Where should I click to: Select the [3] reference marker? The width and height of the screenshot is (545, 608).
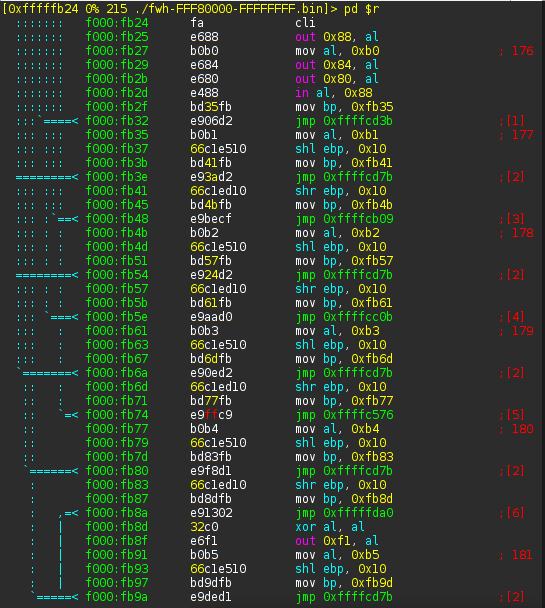(x=512, y=219)
